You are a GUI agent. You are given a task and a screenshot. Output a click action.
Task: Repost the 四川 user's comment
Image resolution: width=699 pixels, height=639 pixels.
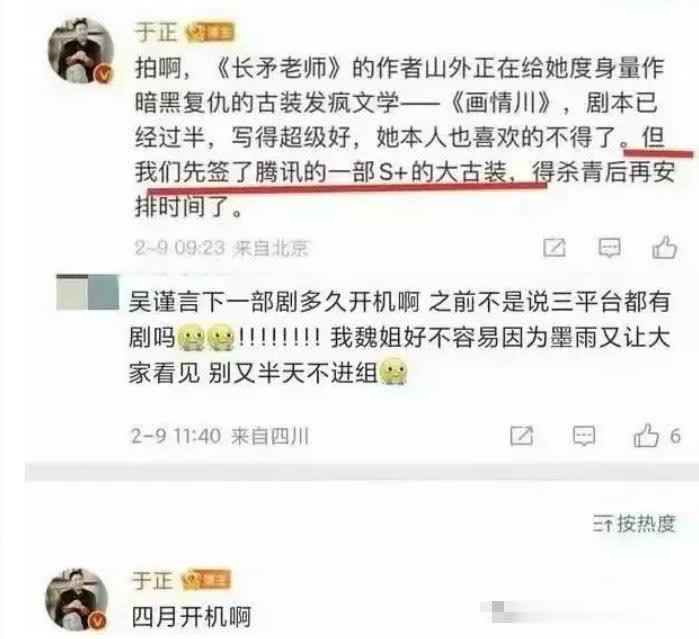tap(522, 436)
